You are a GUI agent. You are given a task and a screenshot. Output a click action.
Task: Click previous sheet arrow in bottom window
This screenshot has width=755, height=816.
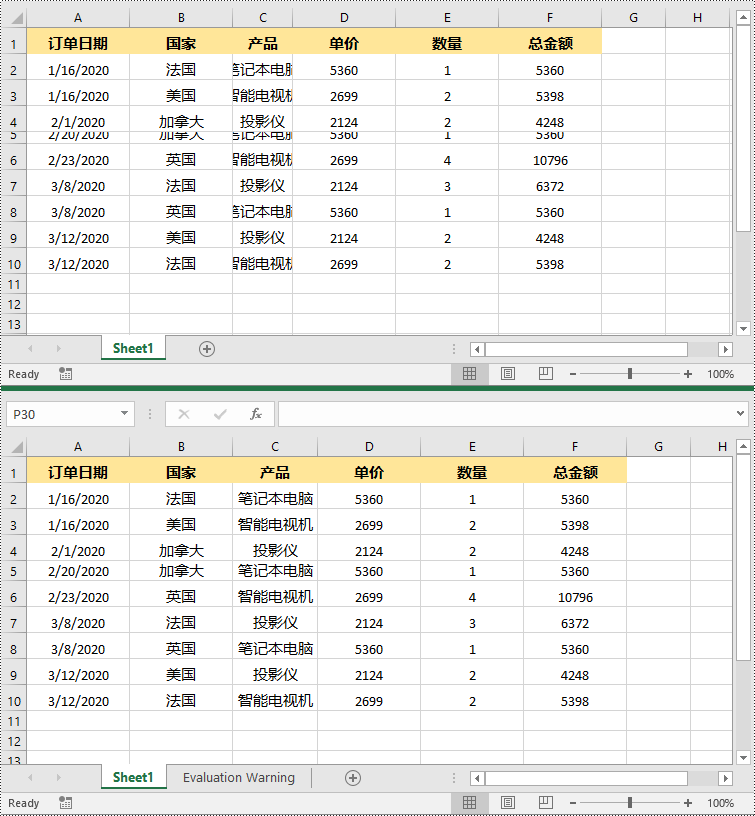[30, 777]
